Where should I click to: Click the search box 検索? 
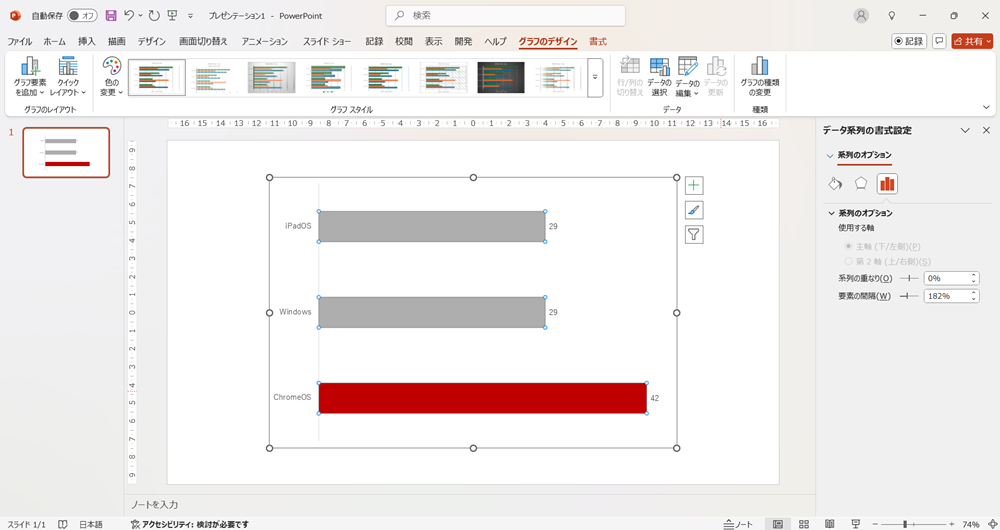[505, 15]
